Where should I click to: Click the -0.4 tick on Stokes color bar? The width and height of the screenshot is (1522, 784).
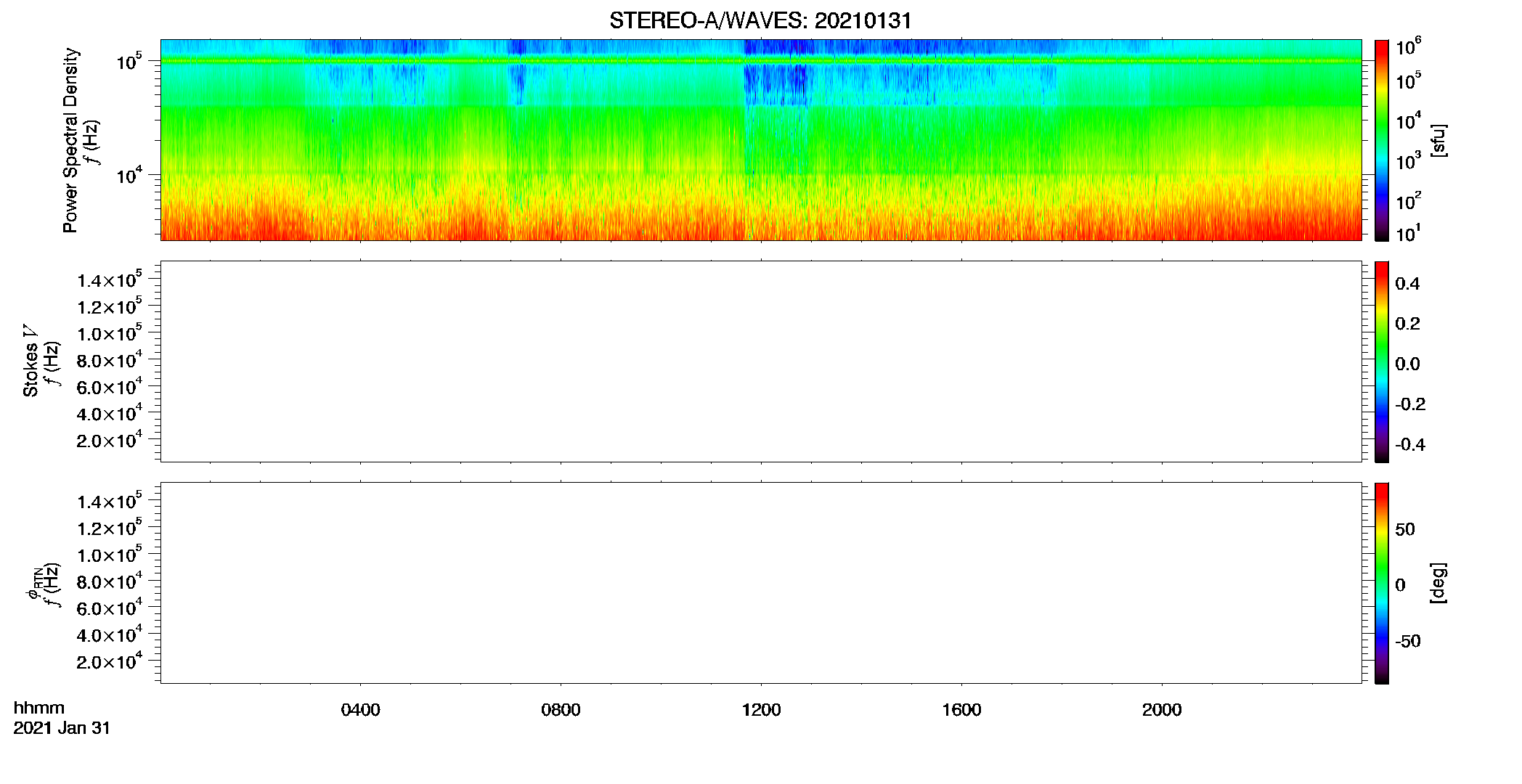pyautogui.click(x=1410, y=445)
